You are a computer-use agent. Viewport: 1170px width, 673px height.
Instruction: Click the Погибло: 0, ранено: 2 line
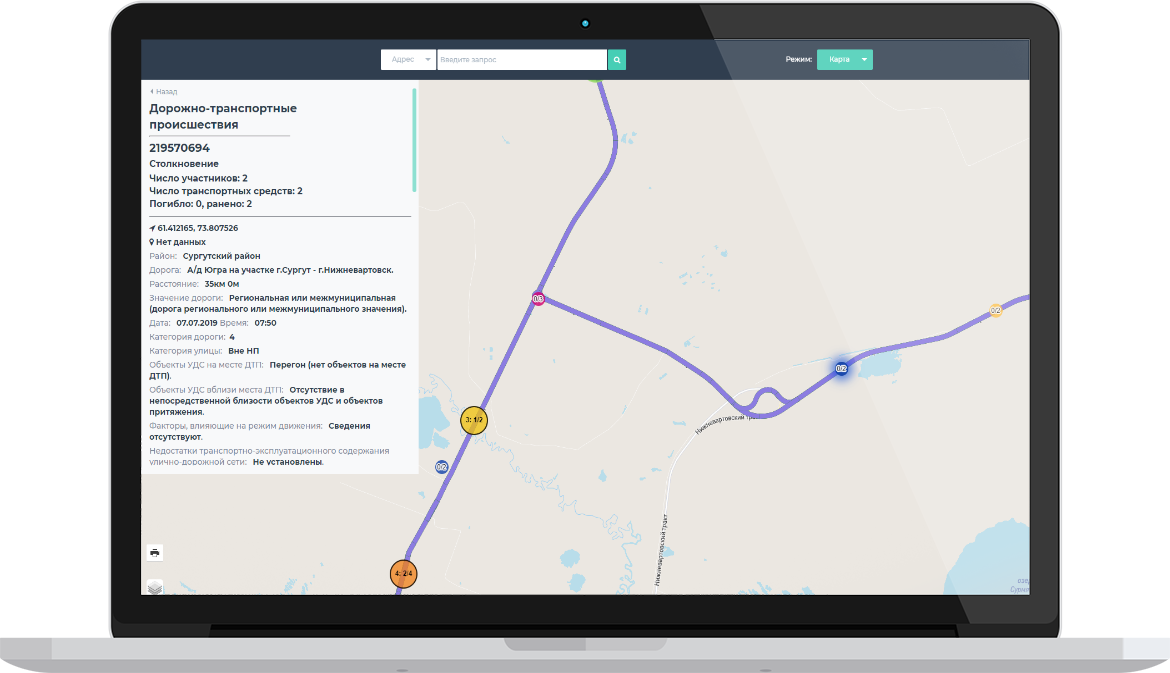coord(201,204)
